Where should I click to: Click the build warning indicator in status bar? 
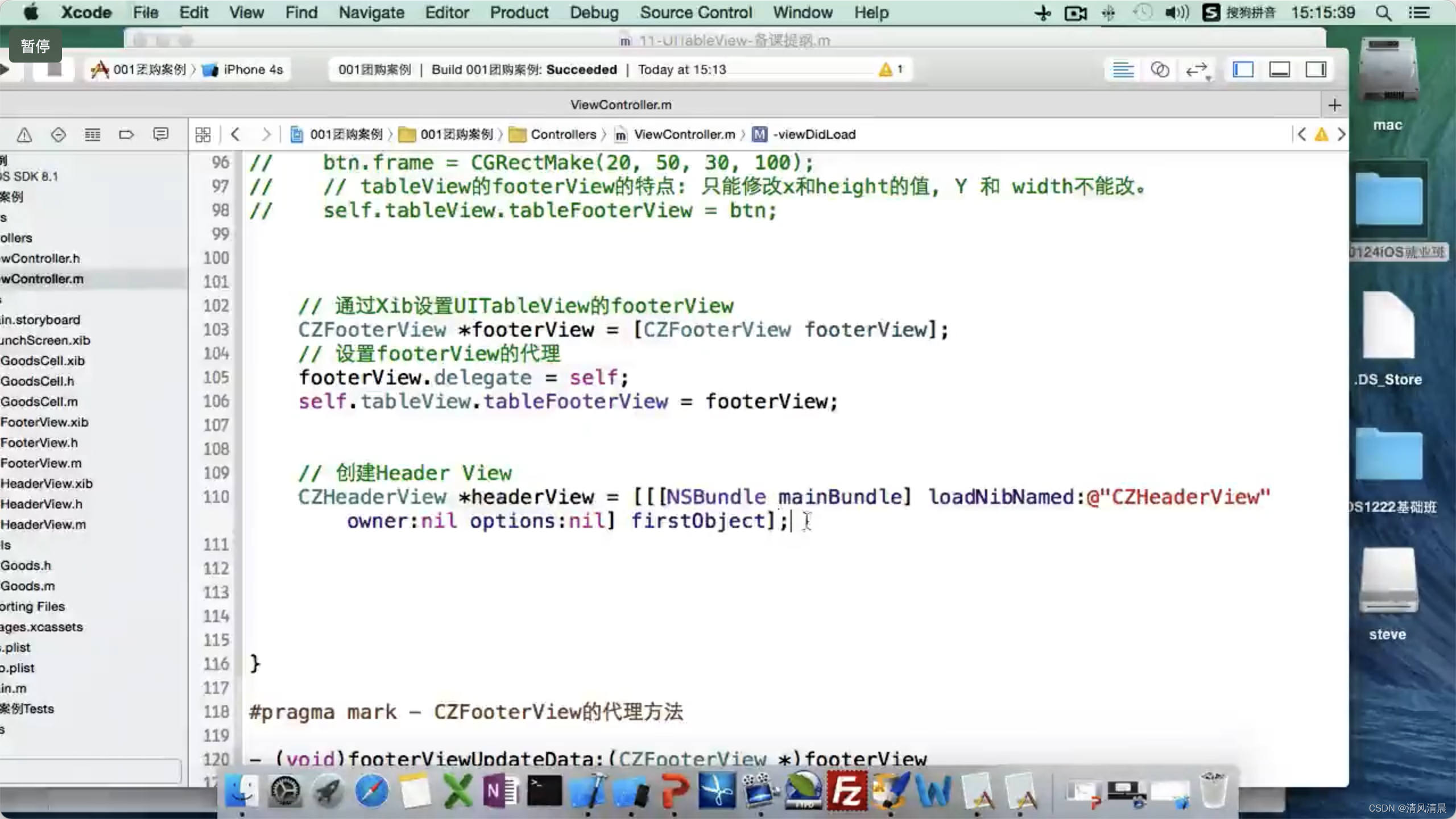pos(891,69)
